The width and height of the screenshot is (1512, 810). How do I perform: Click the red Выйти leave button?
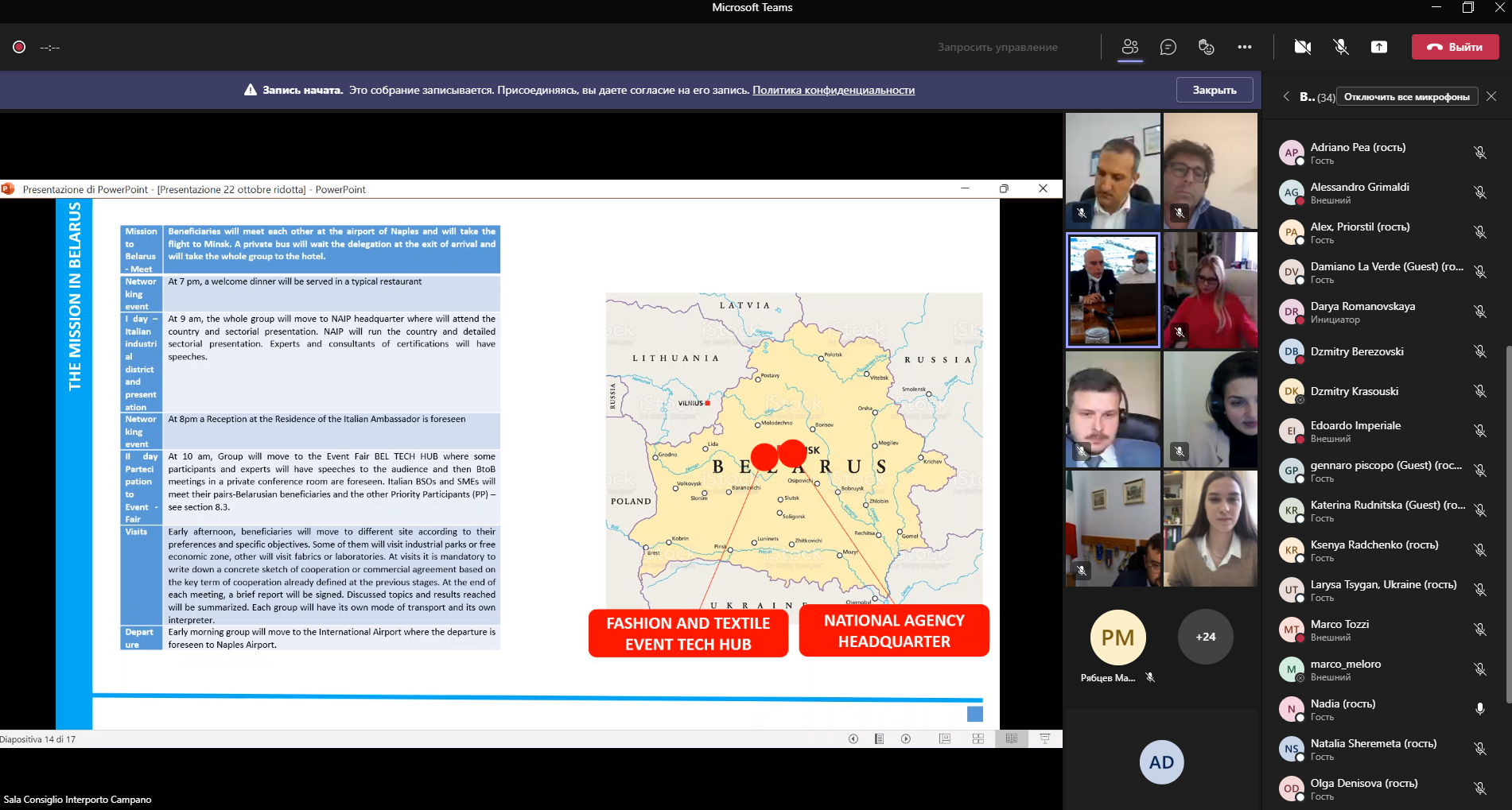click(1455, 47)
